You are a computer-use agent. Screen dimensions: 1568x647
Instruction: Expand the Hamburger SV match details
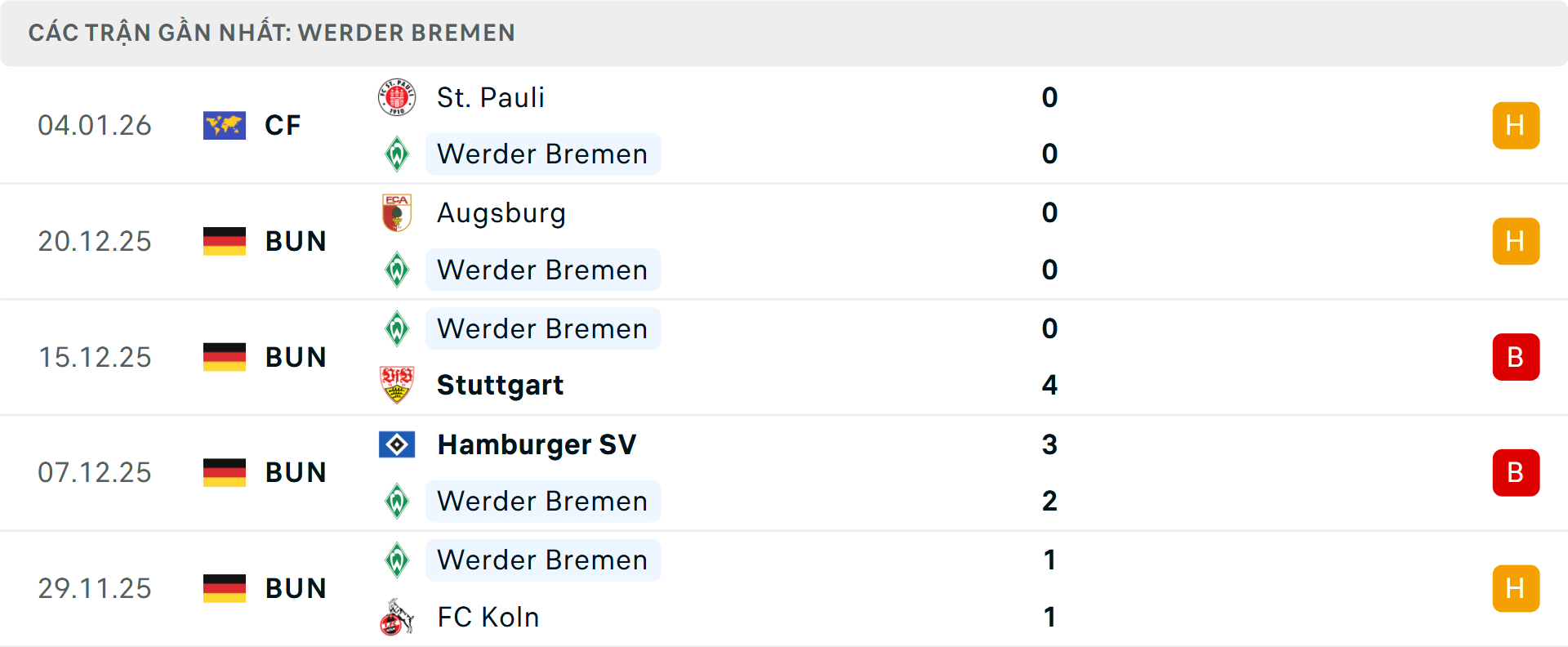[784, 472]
